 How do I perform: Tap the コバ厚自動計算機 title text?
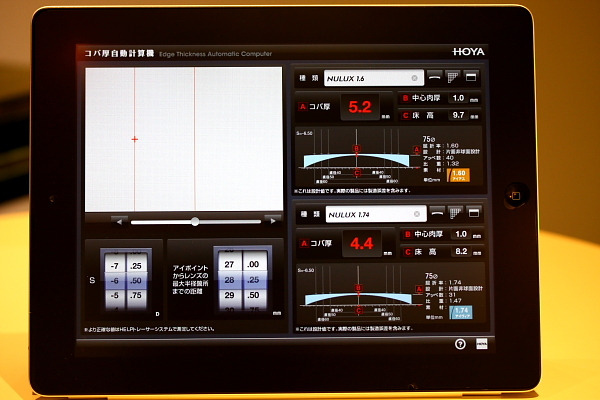(x=119, y=53)
